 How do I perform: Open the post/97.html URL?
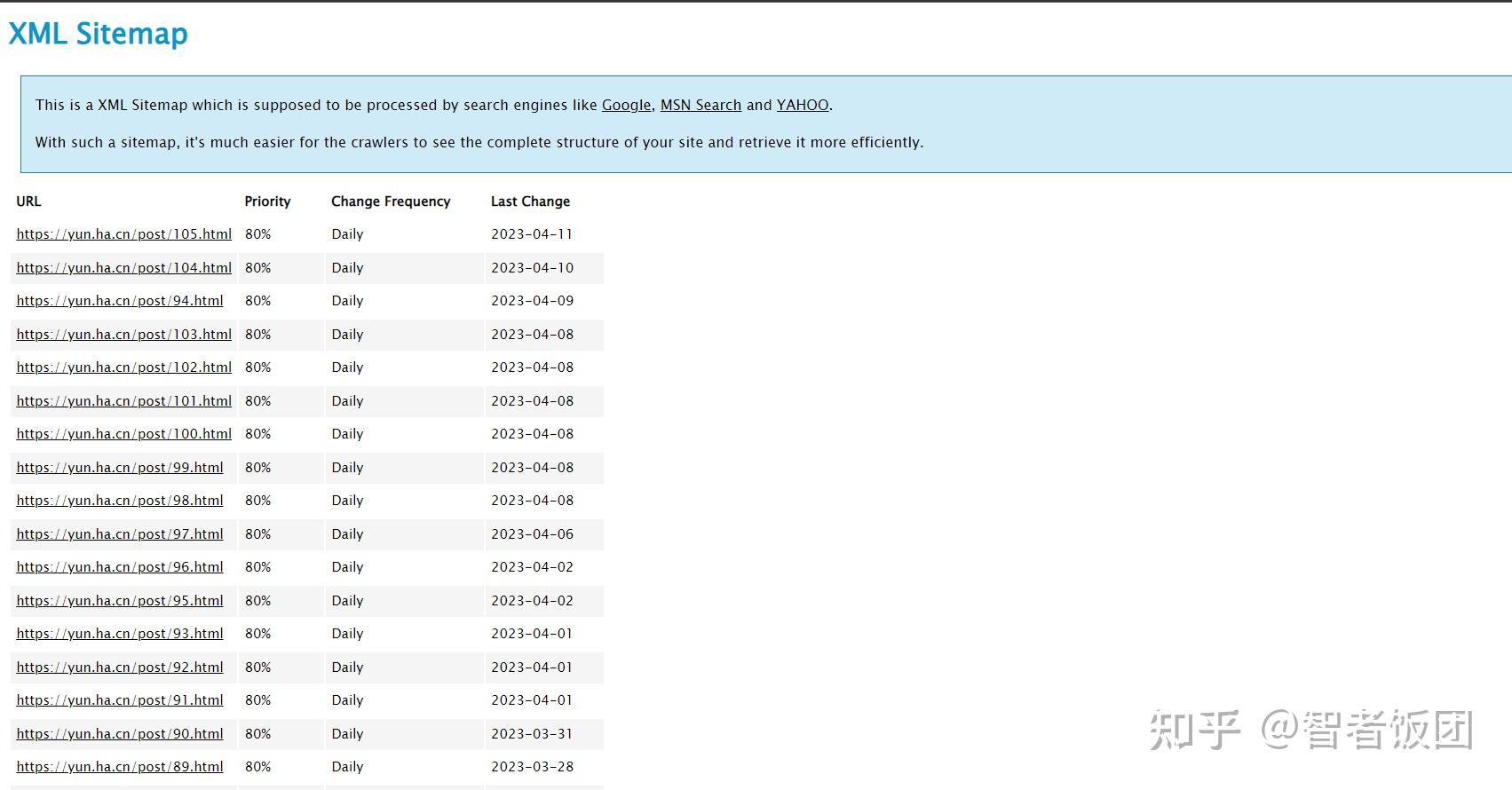coord(120,534)
